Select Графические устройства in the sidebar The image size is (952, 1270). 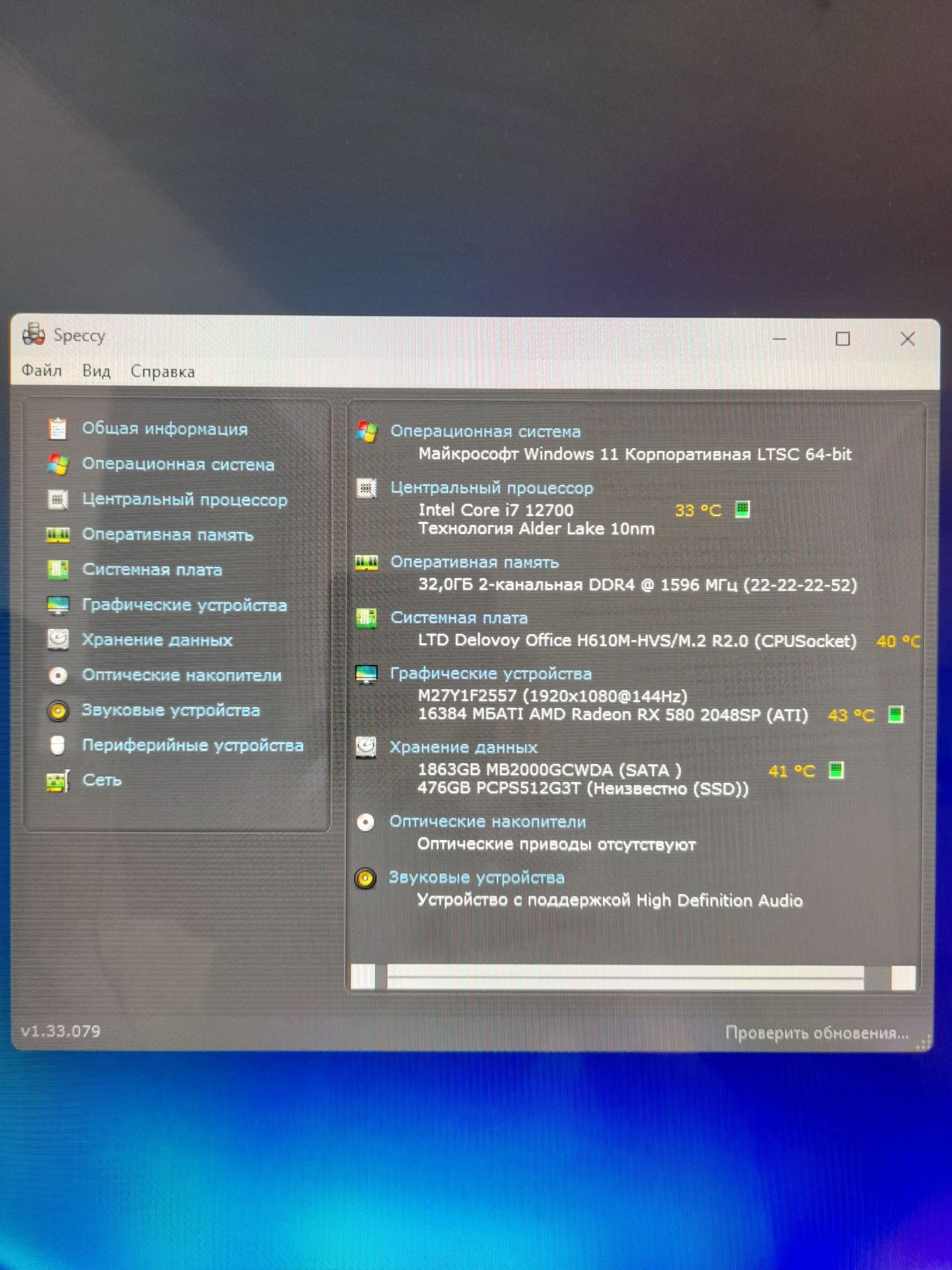(x=185, y=605)
